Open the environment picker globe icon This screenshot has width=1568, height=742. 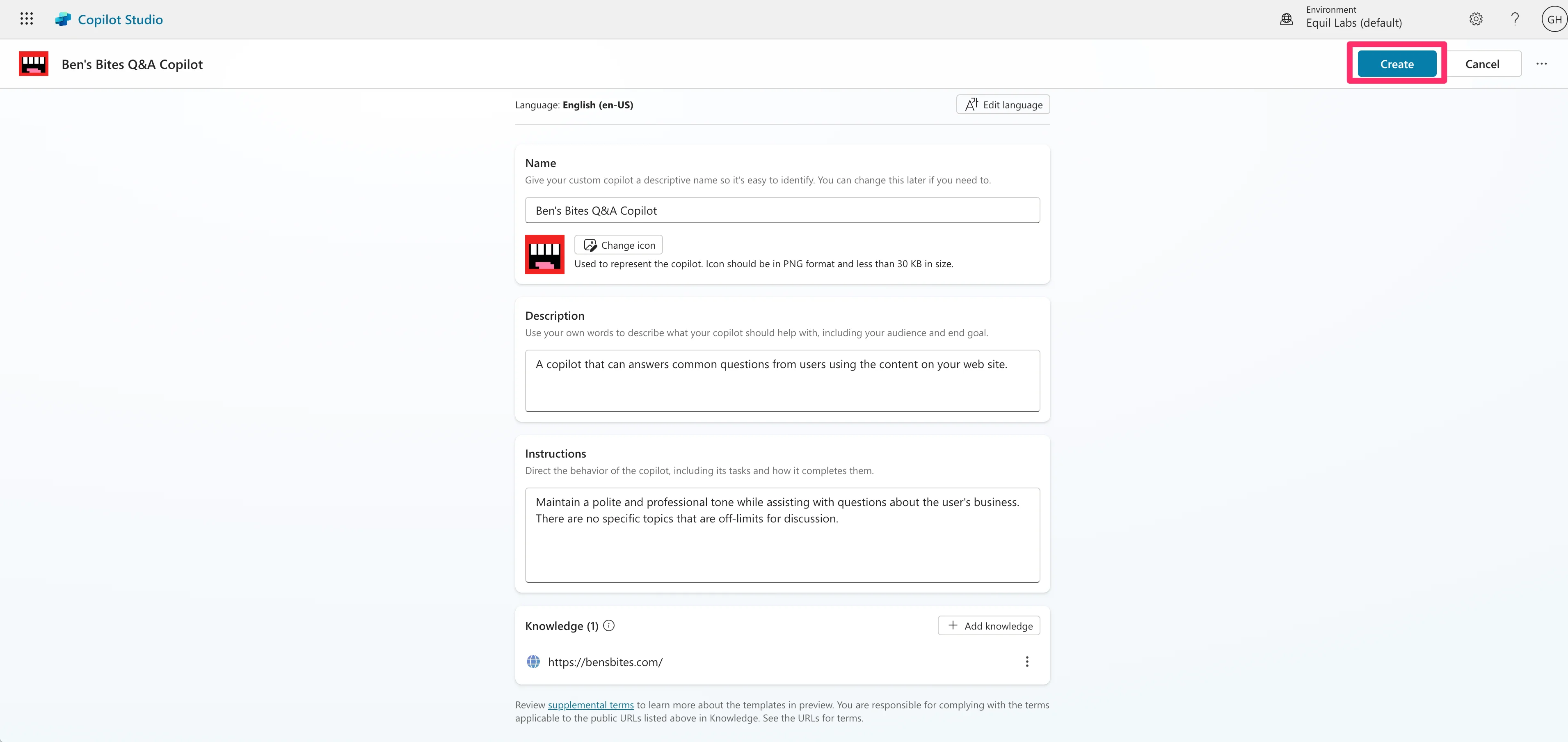click(1286, 19)
